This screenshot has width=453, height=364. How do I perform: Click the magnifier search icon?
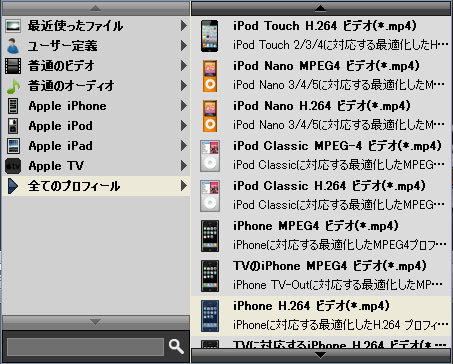pos(176,347)
